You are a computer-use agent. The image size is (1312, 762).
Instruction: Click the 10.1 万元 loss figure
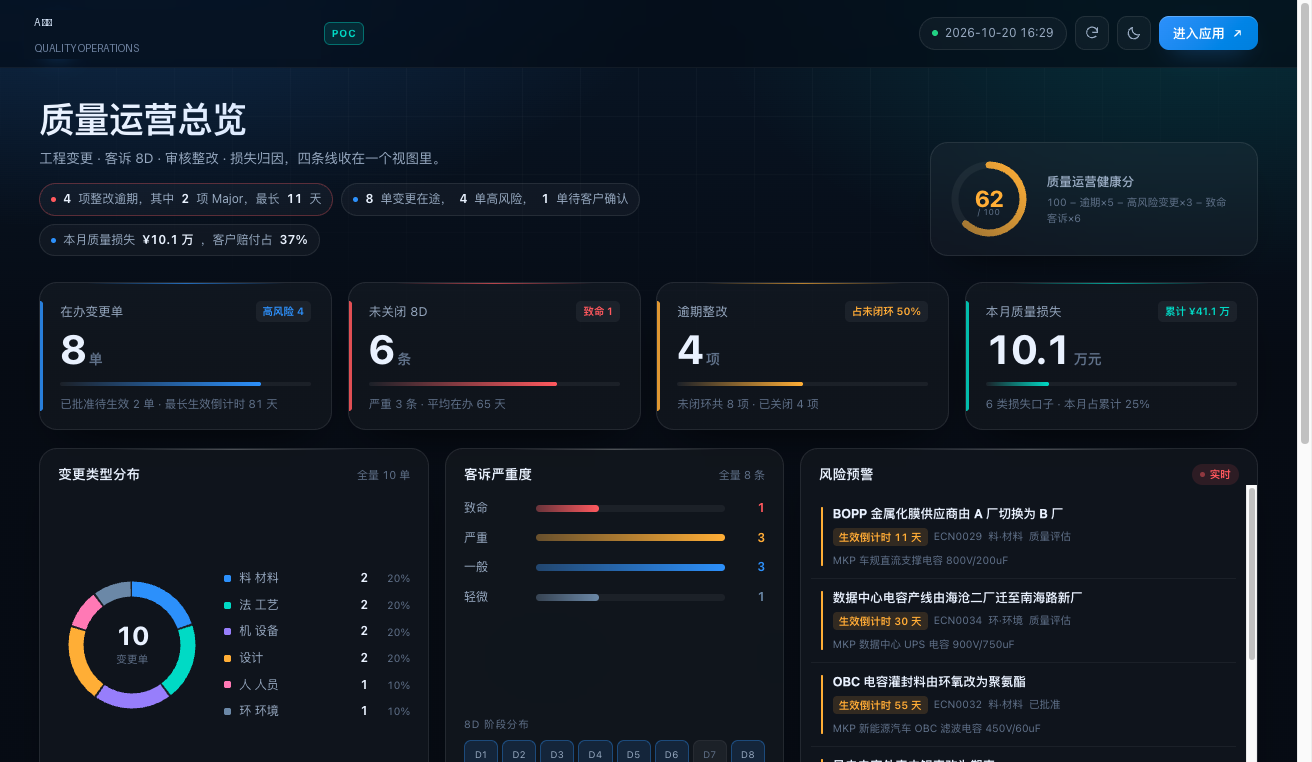coord(1044,352)
